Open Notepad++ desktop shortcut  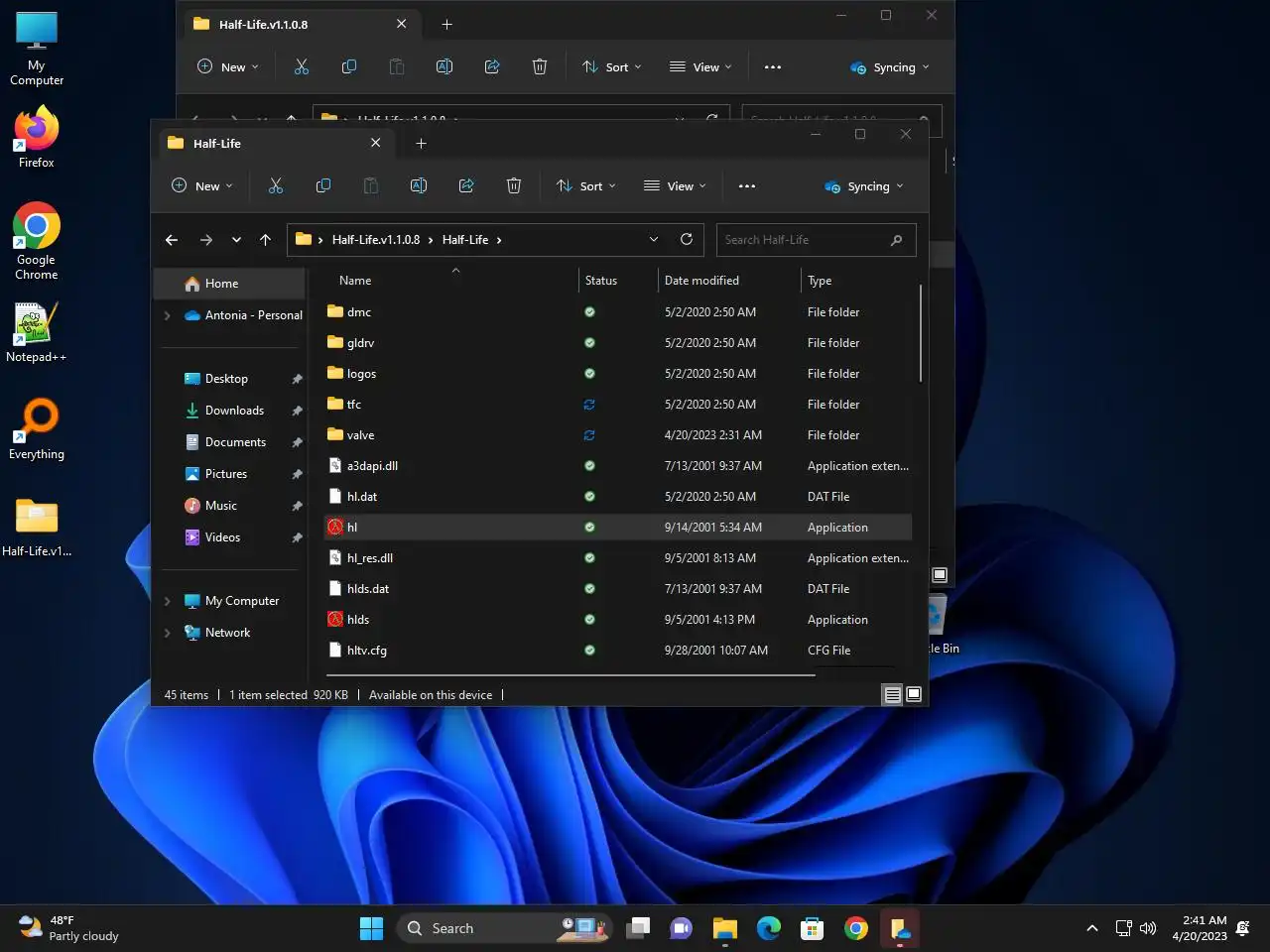37,332
